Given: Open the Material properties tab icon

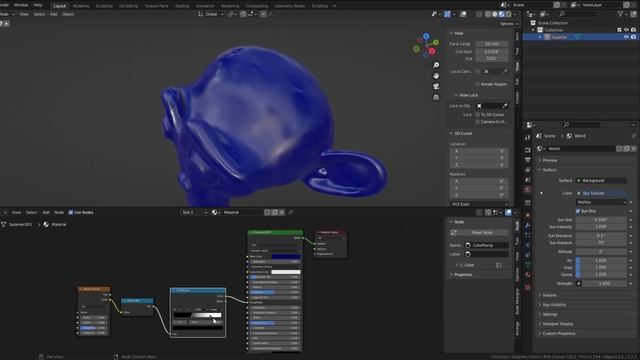Looking at the screenshot, I should point(528,275).
